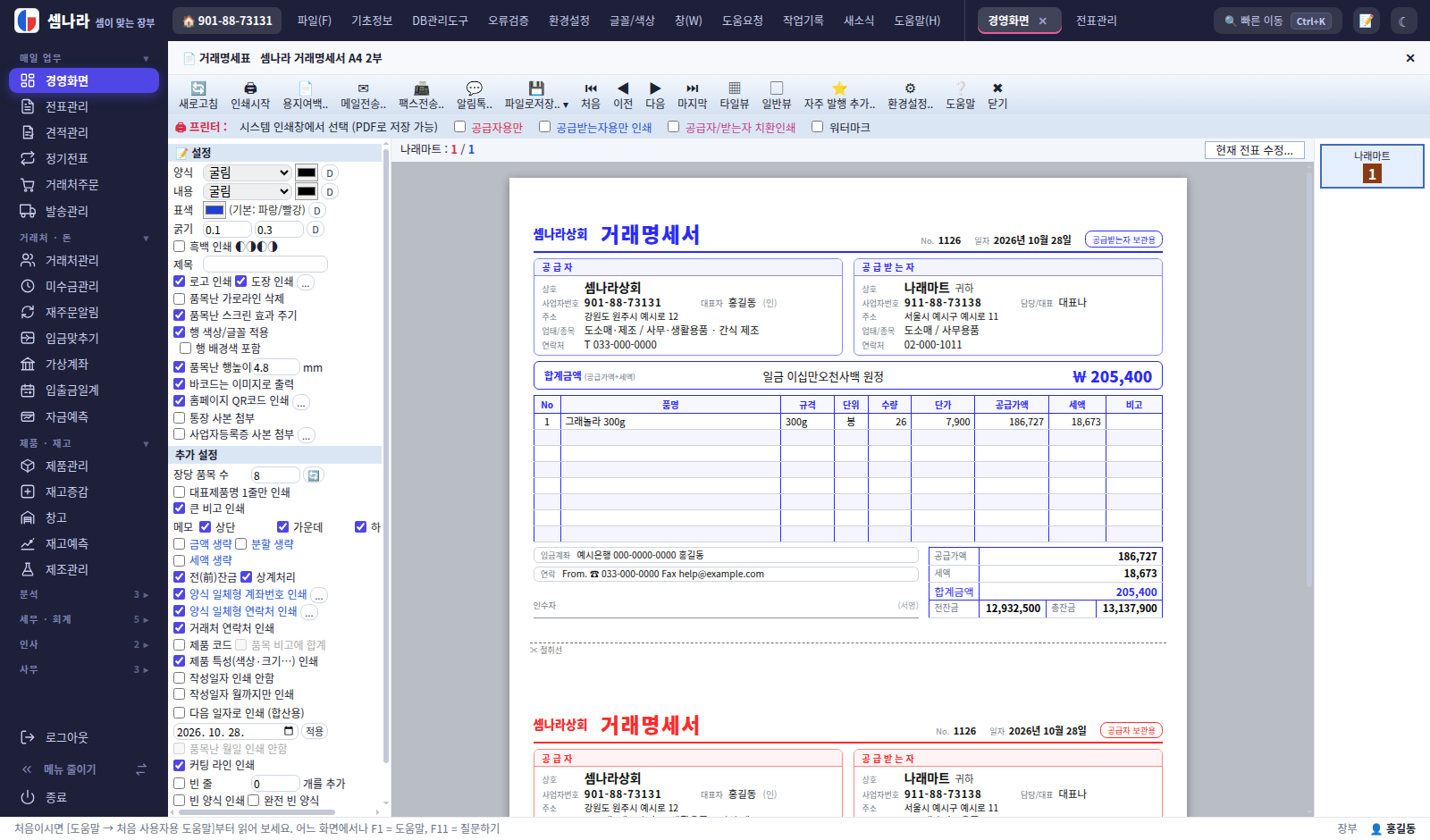
Task: Click the 적용 apply button next to date
Action: [x=315, y=731]
